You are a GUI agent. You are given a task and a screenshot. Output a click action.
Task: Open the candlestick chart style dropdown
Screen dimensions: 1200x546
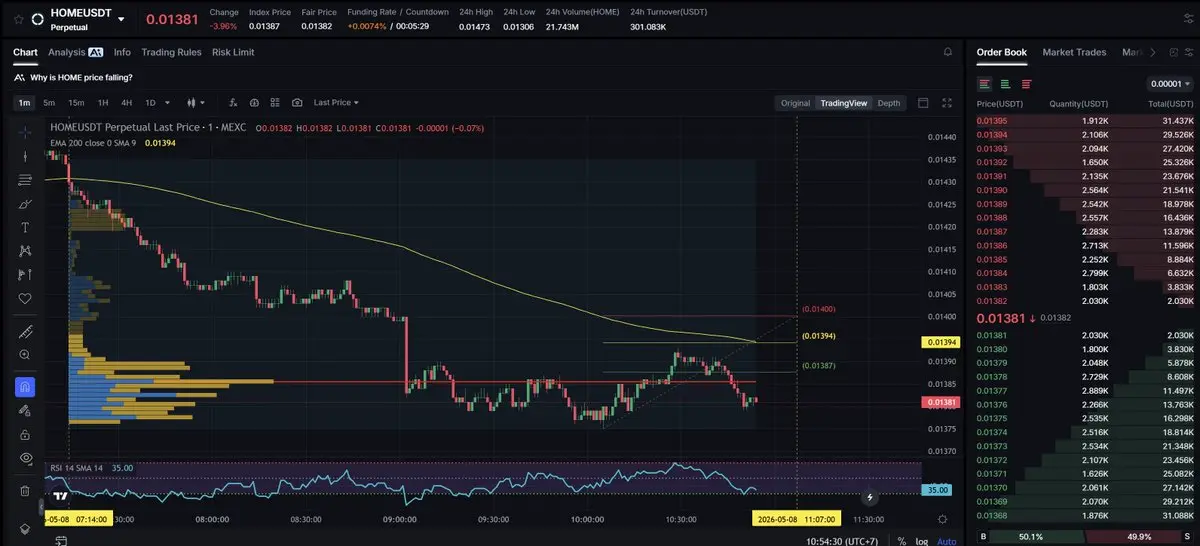pyautogui.click(x=196, y=102)
